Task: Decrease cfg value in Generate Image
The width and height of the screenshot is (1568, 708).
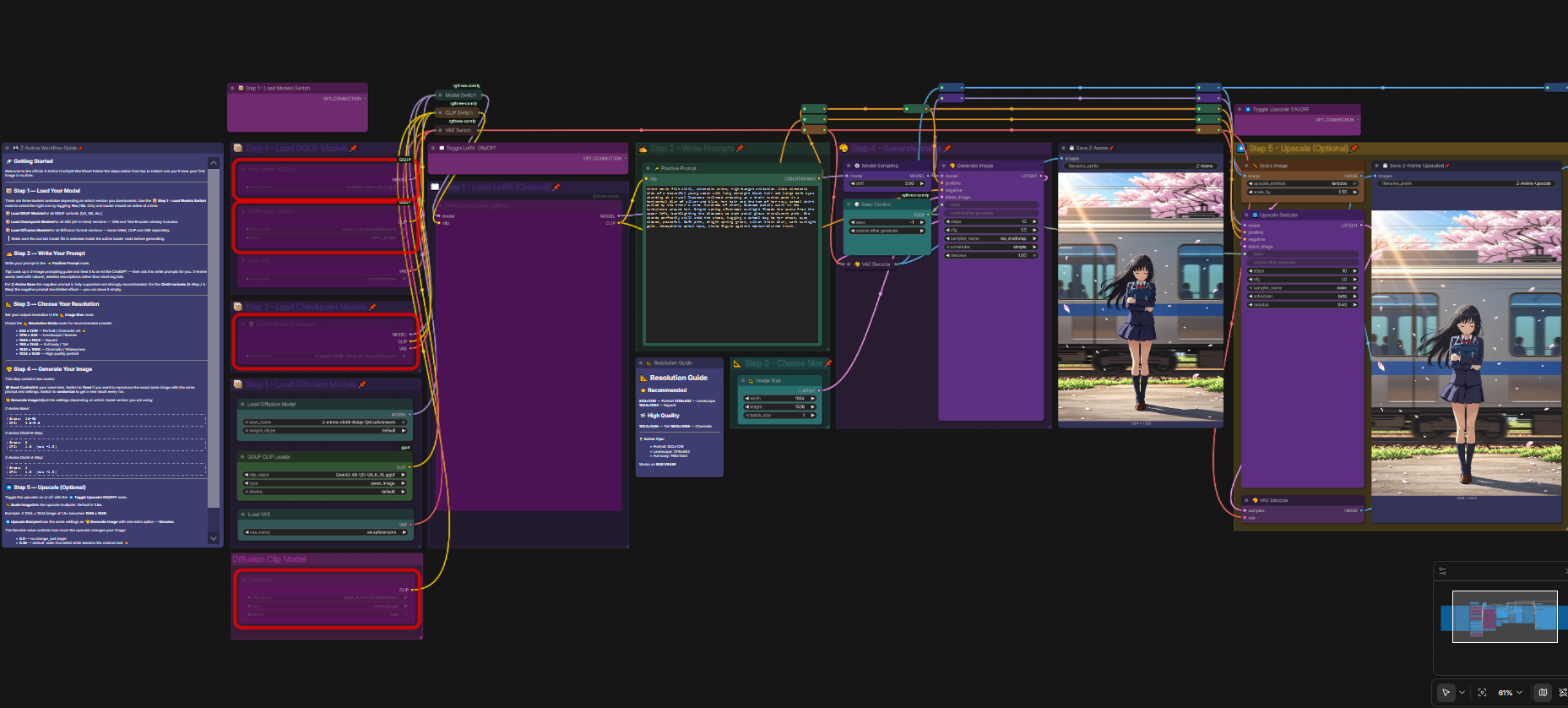Action: [x=947, y=230]
